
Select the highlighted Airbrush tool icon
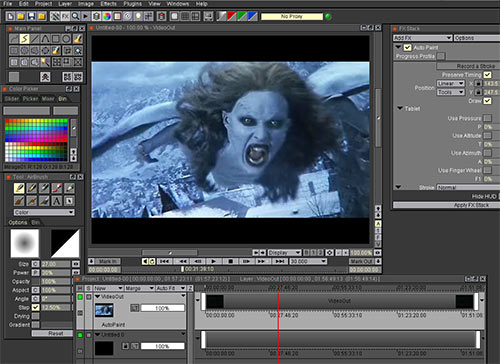[19, 188]
